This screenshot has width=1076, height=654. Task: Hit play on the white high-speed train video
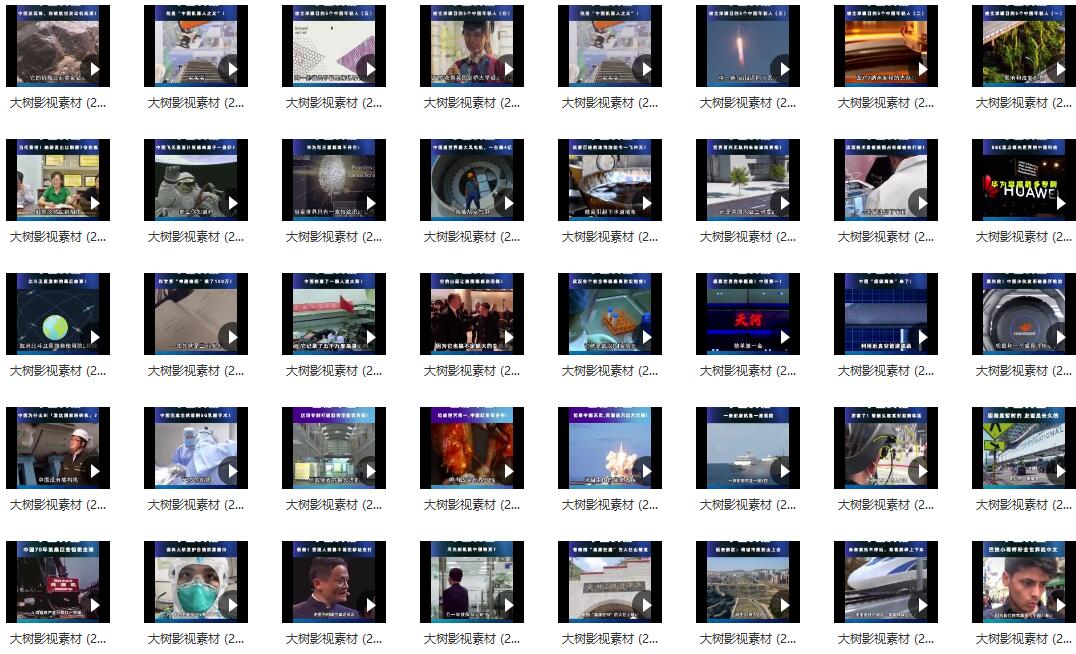click(921, 605)
